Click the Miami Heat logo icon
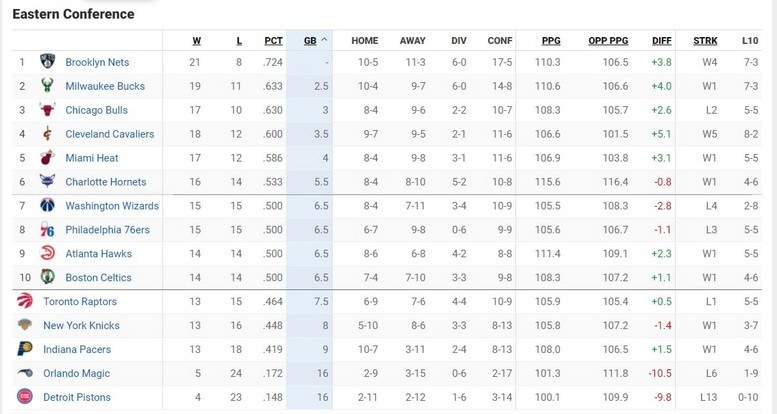The image size is (777, 414). 47,158
